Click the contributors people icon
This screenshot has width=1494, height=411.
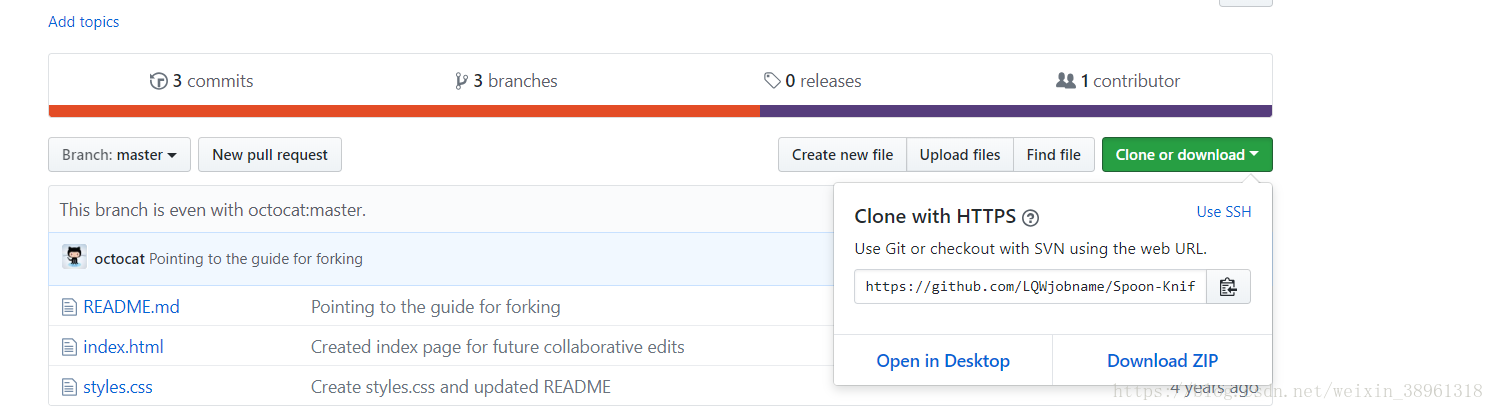(x=1066, y=81)
